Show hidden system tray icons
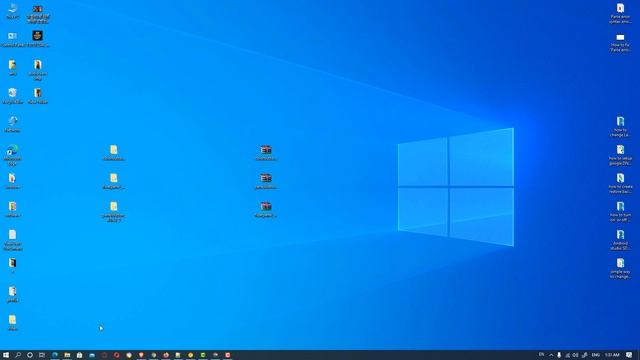The image size is (640, 360). pyautogui.click(x=551, y=355)
